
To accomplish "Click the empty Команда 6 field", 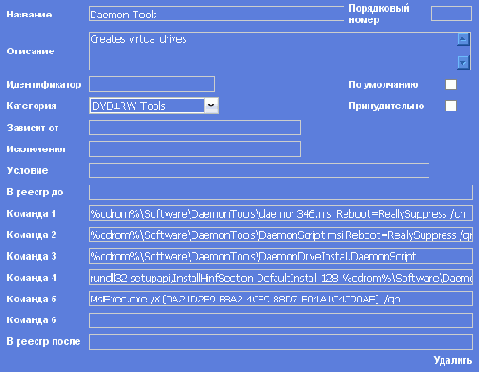I will (281, 320).
